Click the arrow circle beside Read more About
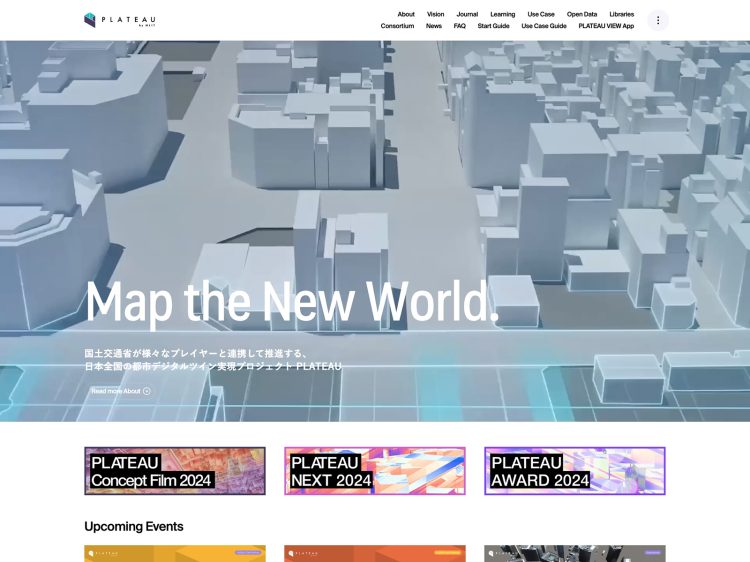750x562 pixels. pyautogui.click(x=147, y=391)
